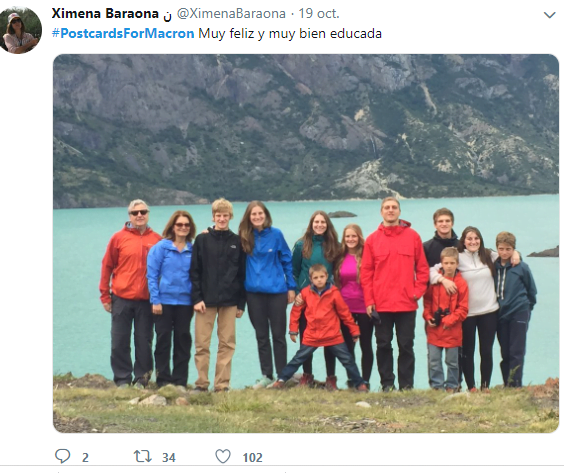Viewport: 564px width, 473px height.
Task: Click the tall man in the red raincoat
Action: [392, 293]
